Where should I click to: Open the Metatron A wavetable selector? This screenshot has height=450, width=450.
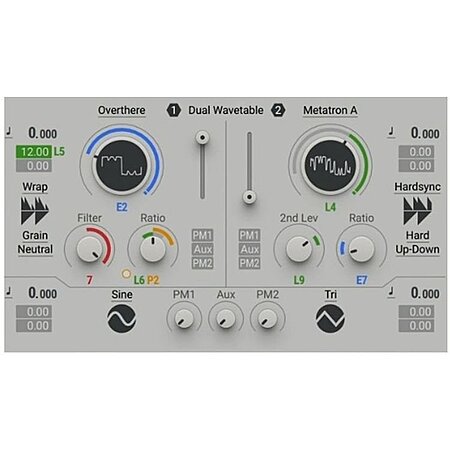pos(330,110)
